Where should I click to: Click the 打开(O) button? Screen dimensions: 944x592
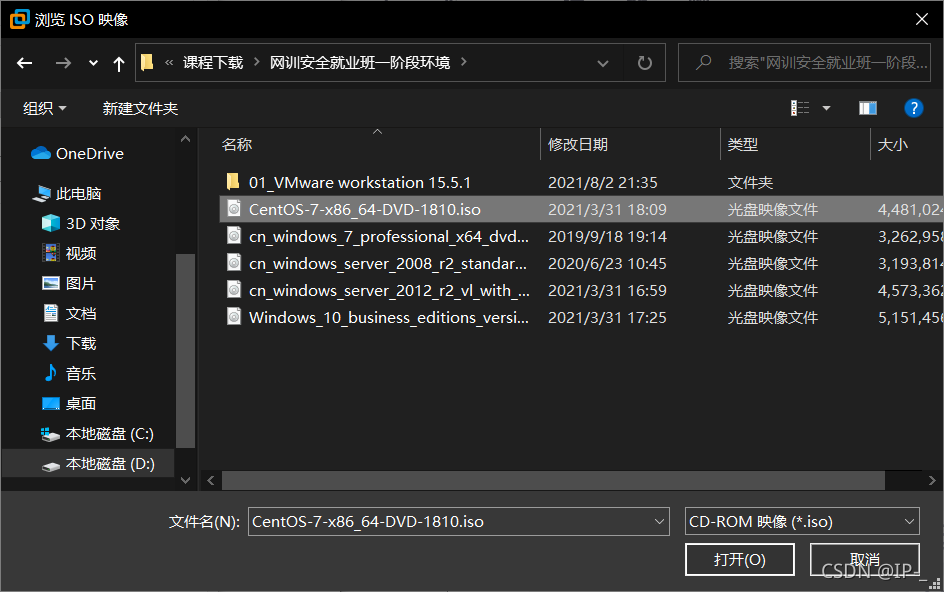pos(740,559)
